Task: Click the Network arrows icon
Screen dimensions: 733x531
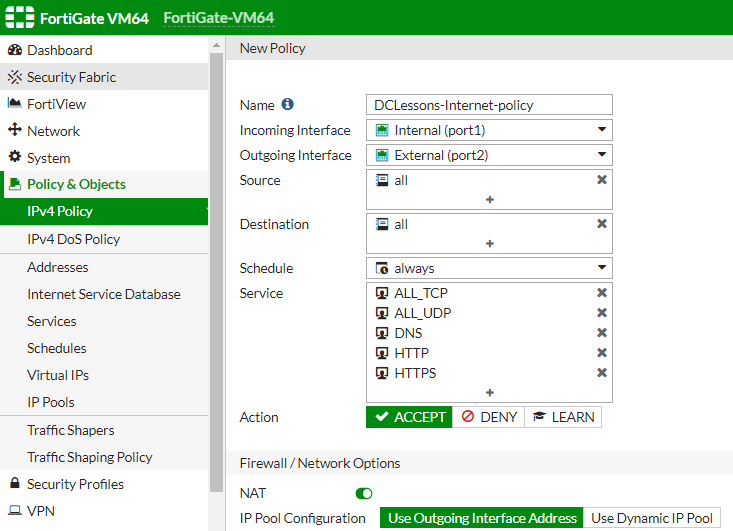Action: (x=15, y=129)
